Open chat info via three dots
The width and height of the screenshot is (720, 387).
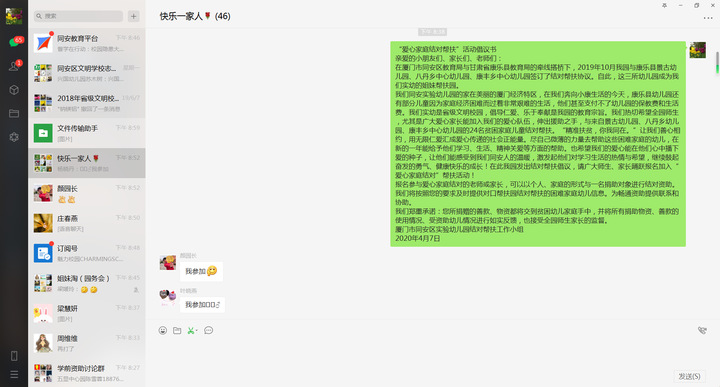708,18
